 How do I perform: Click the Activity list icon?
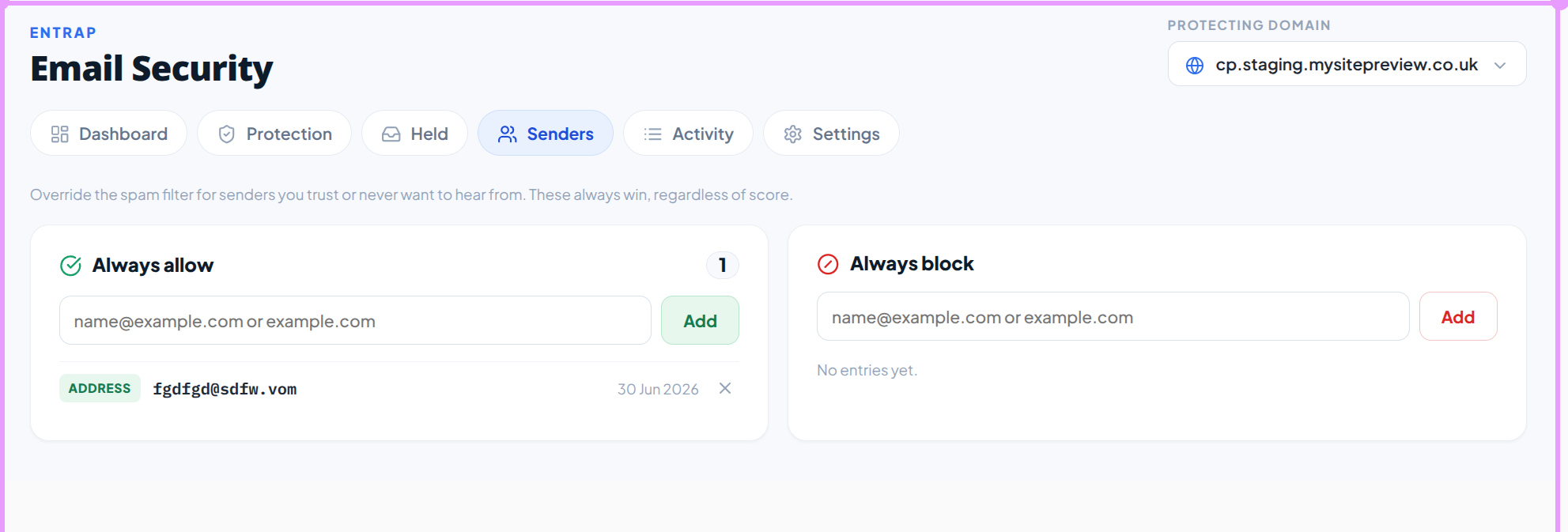(x=653, y=134)
